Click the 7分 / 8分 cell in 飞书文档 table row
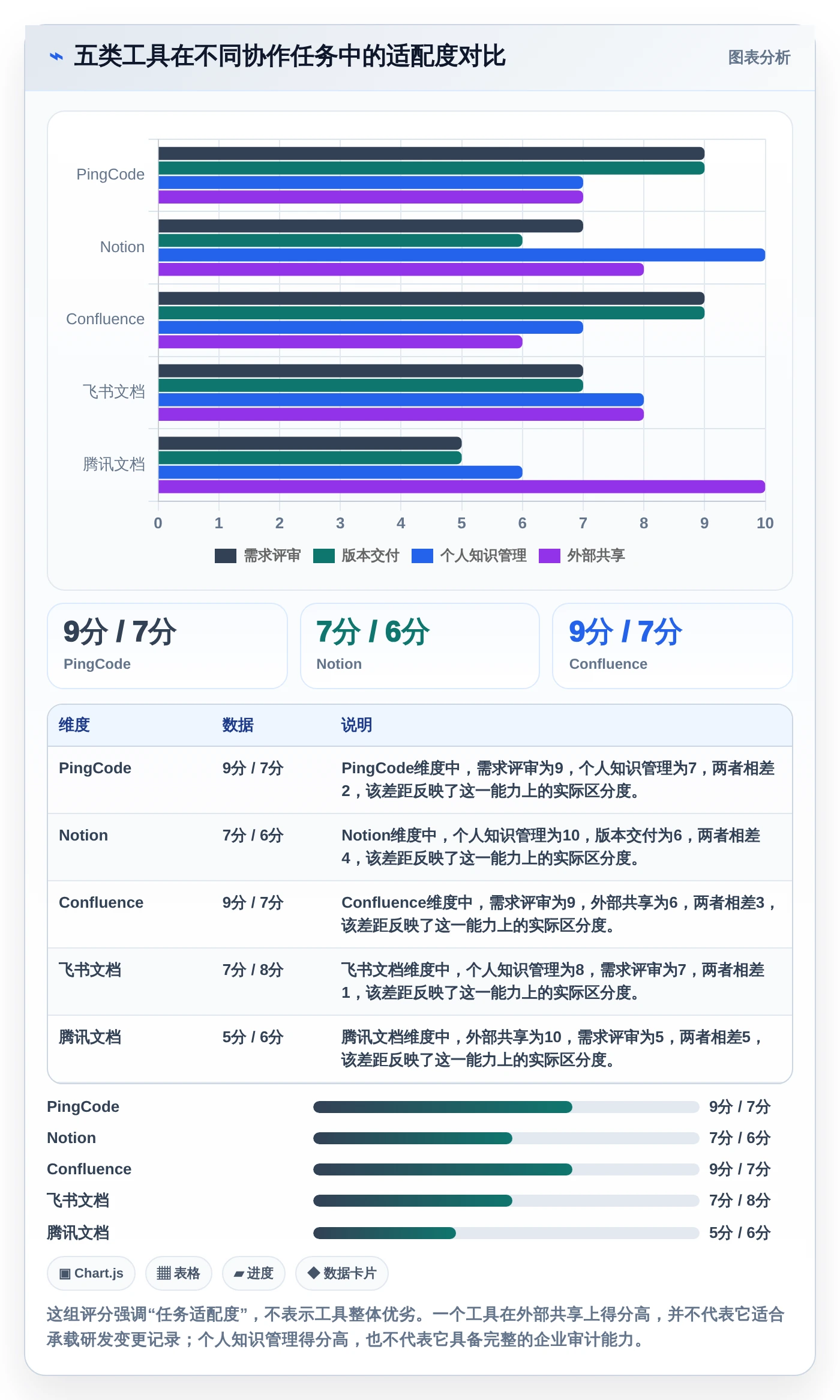Viewport: 840px width, 1400px height. (253, 970)
